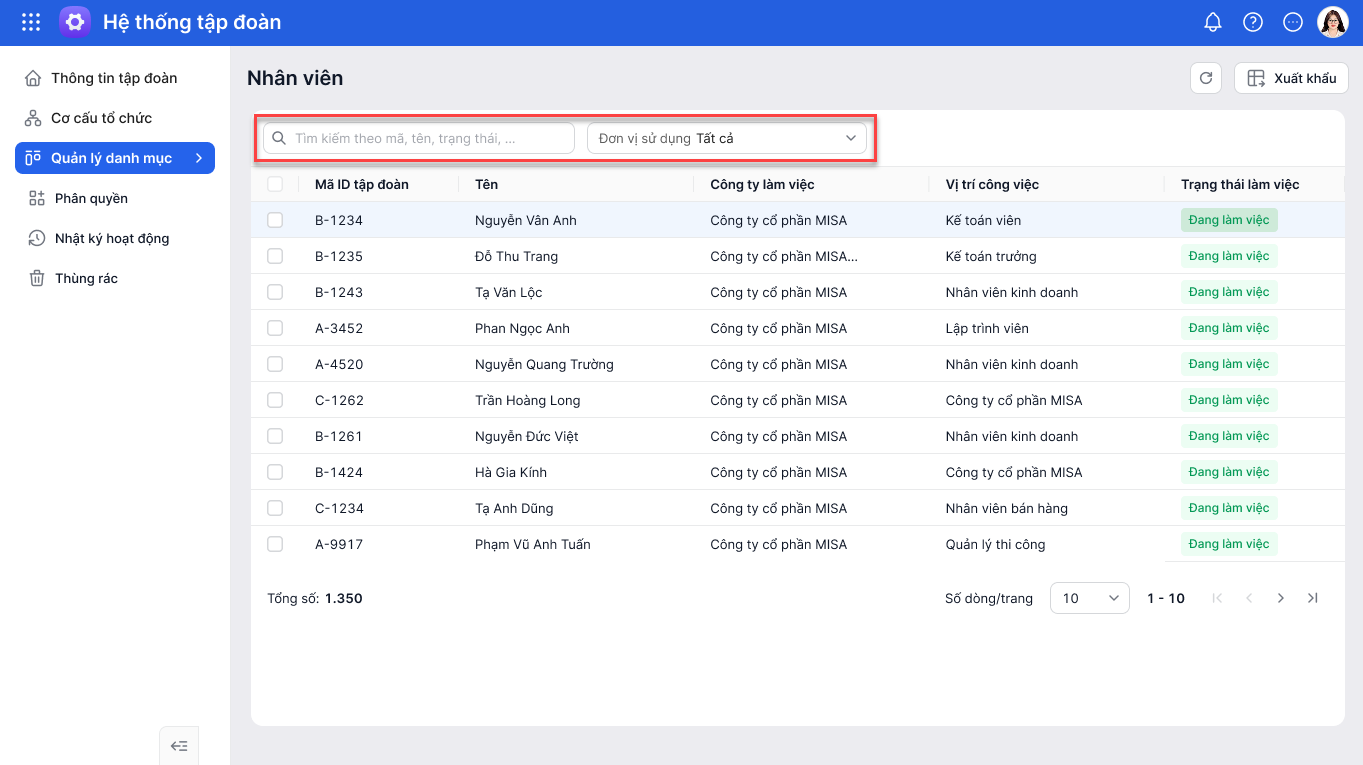Viewport: 1363px width, 765px height.
Task: Open the help question mark icon
Action: pyautogui.click(x=1253, y=22)
